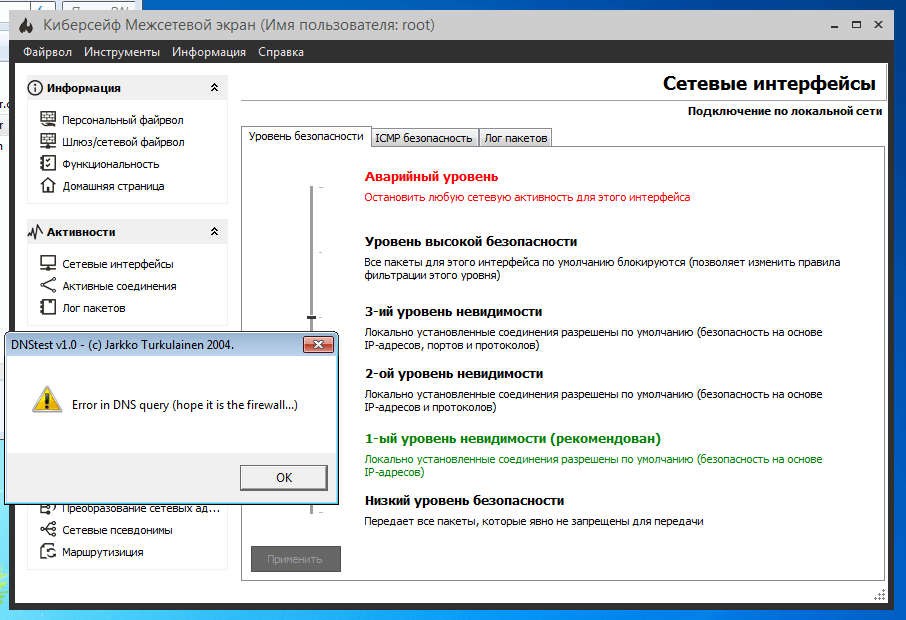
Task: Open the Справка menu
Action: pyautogui.click(x=281, y=52)
